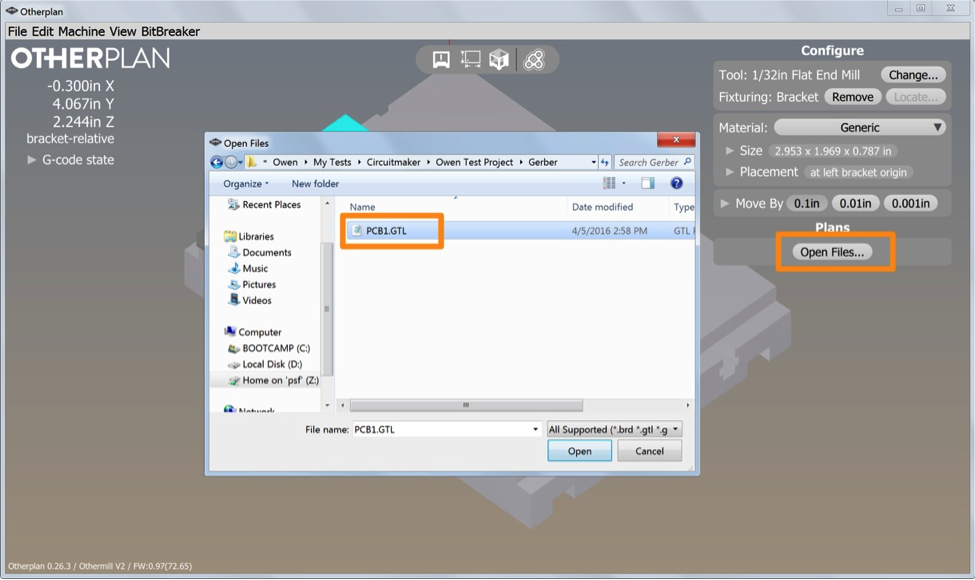Expand the Placement settings
The height and width of the screenshot is (580, 975).
pos(729,172)
